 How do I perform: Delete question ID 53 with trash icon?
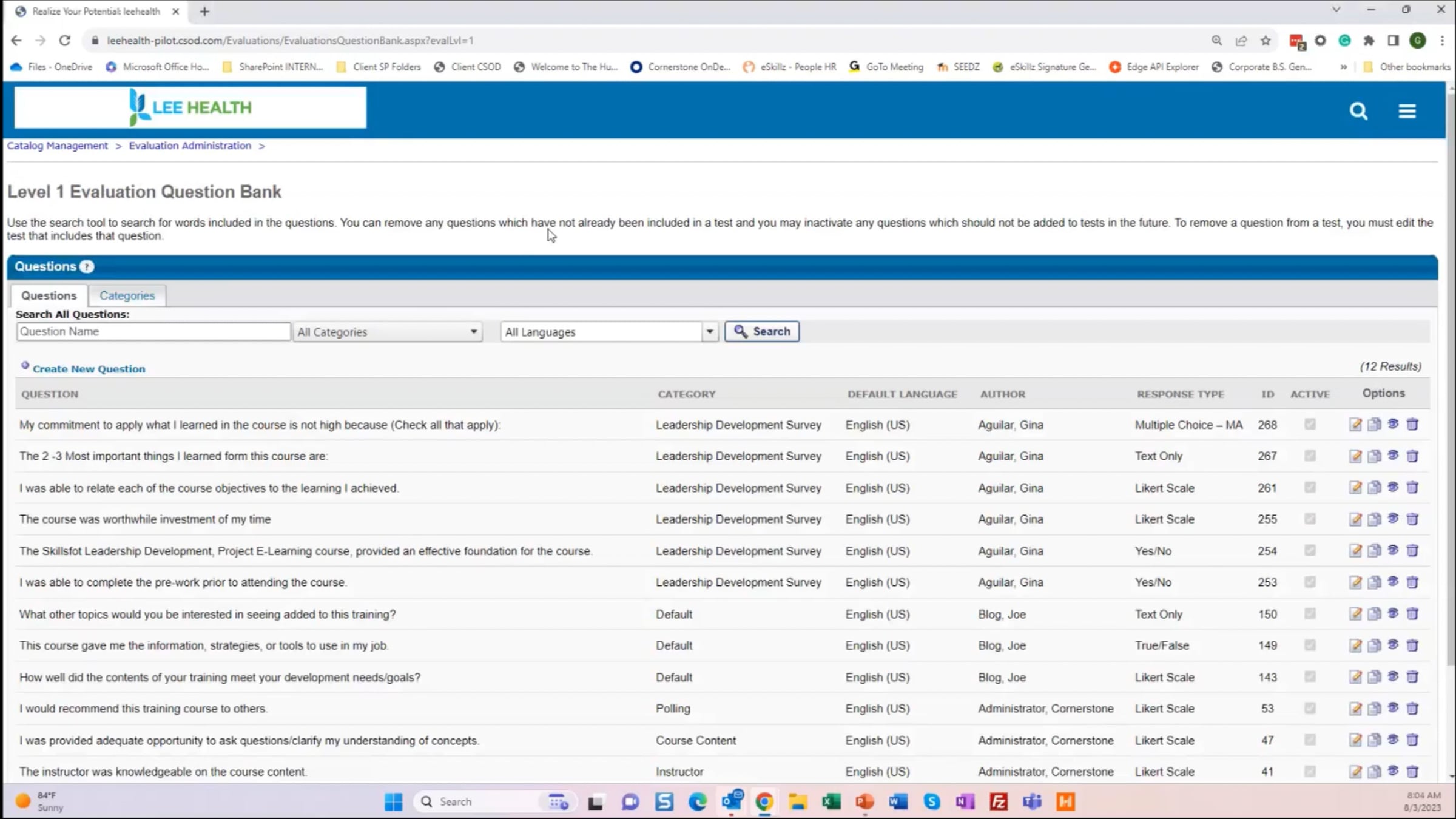1412,709
